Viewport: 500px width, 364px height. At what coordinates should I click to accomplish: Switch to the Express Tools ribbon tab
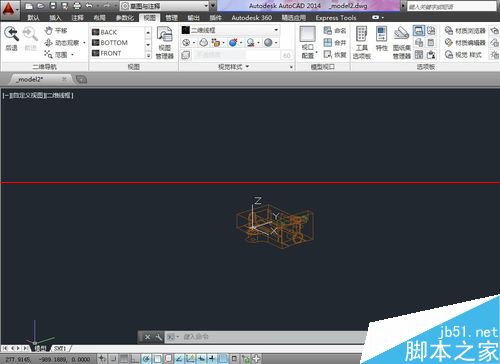coord(336,17)
